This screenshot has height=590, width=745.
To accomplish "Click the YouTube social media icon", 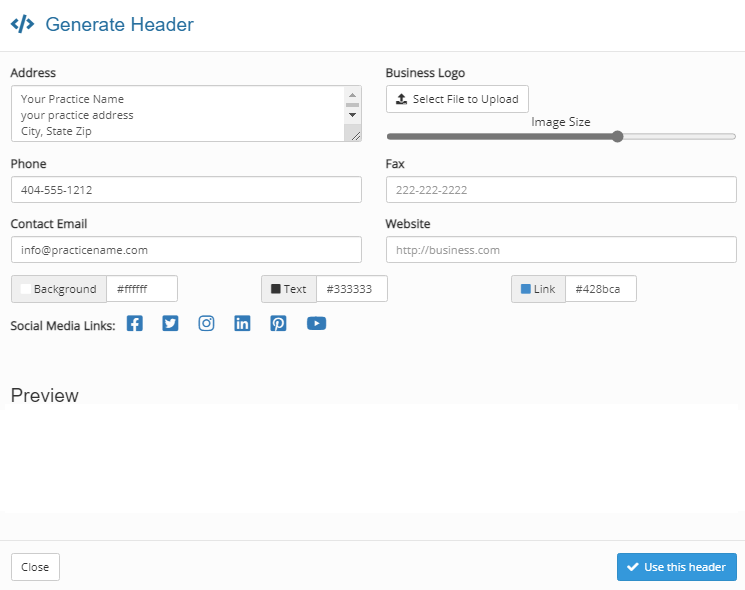I will point(316,324).
